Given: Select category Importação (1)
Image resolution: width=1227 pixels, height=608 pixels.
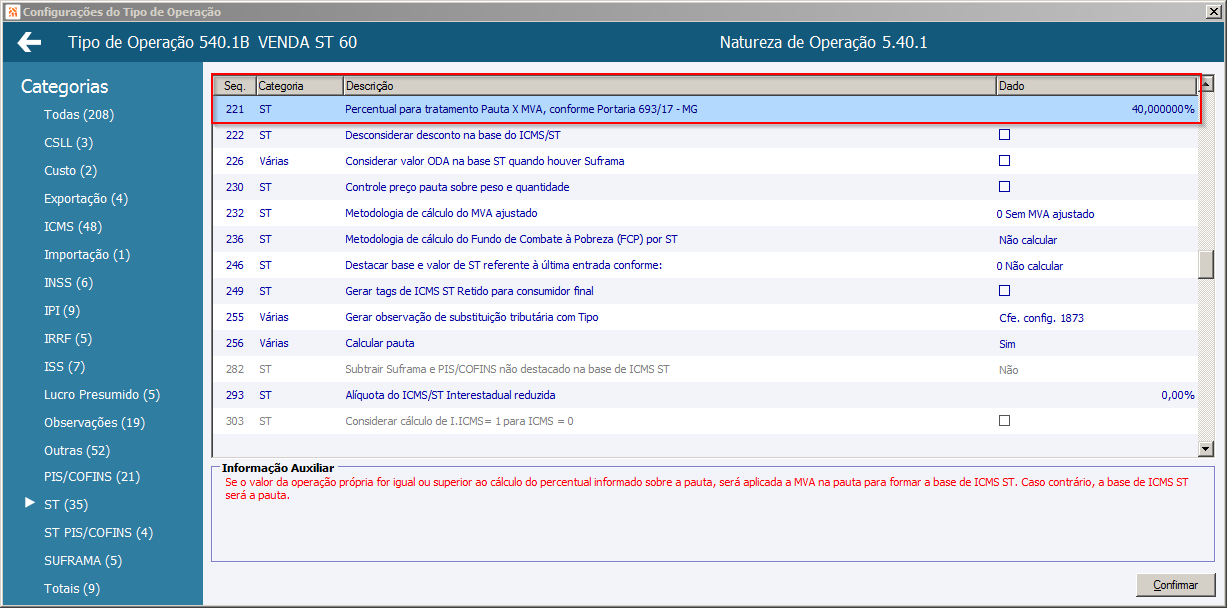Looking at the screenshot, I should point(87,255).
